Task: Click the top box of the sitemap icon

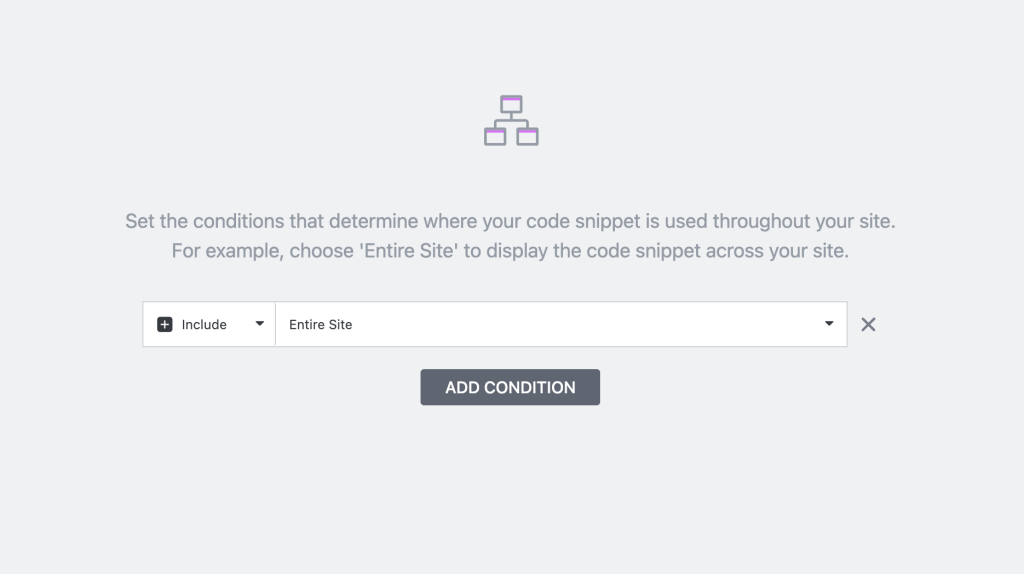Action: (511, 103)
